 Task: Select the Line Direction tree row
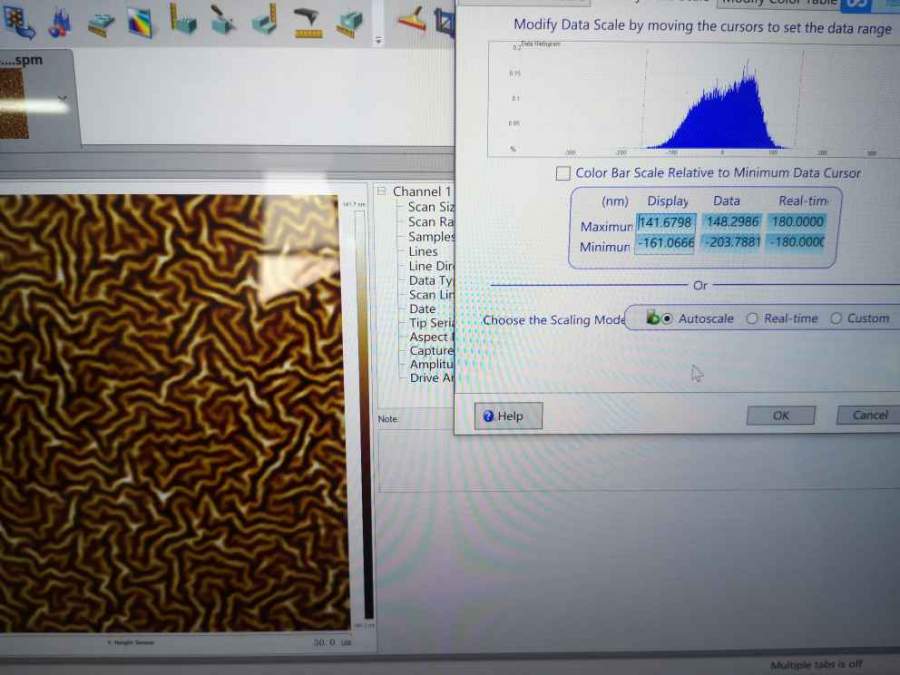[431, 266]
